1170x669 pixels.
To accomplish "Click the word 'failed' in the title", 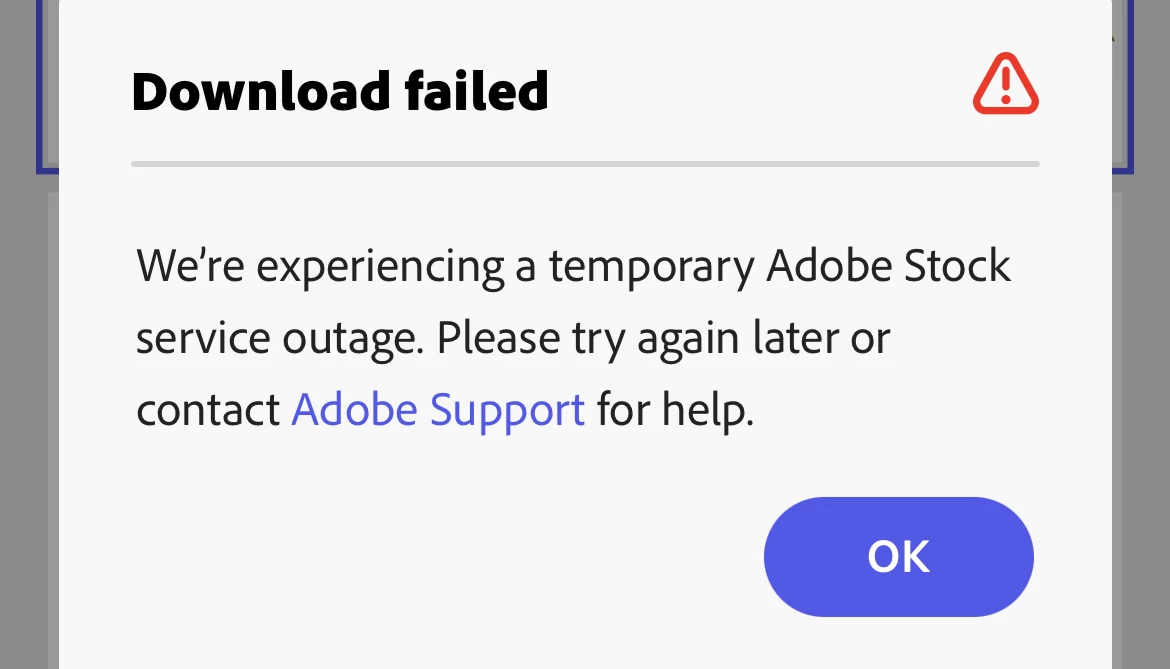I will tap(476, 91).
